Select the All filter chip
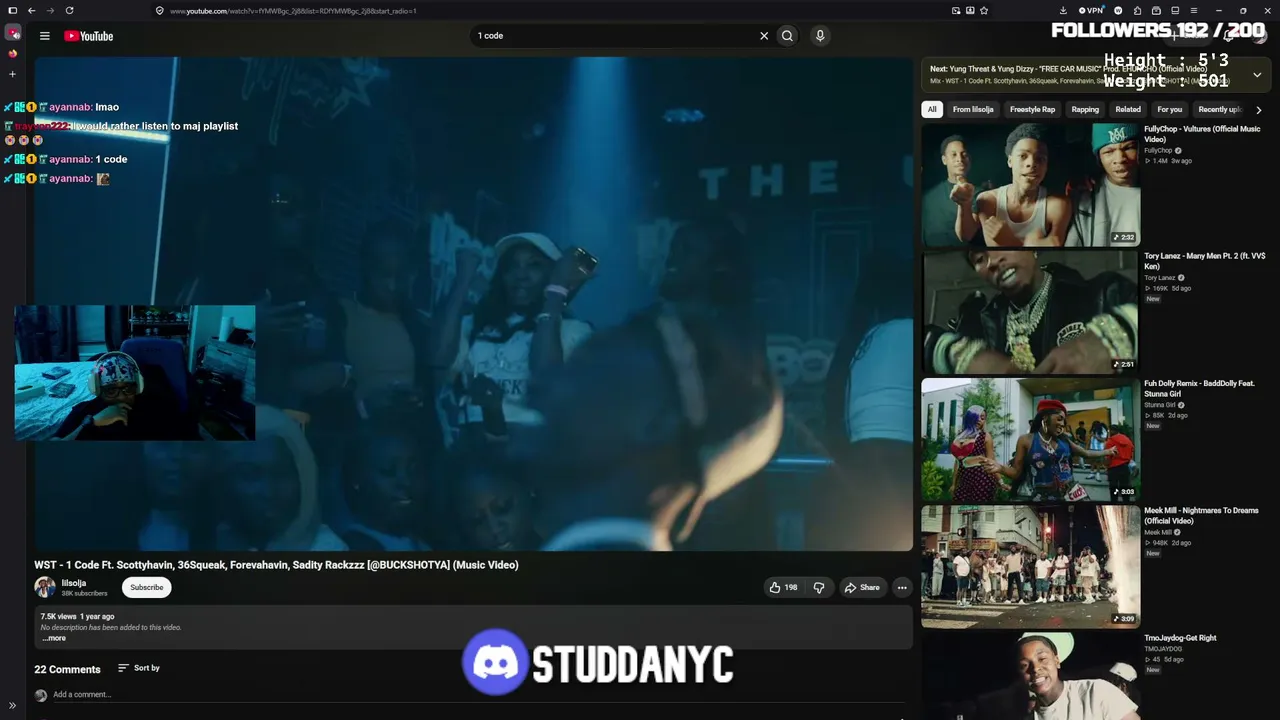The height and width of the screenshot is (720, 1280). point(932,109)
